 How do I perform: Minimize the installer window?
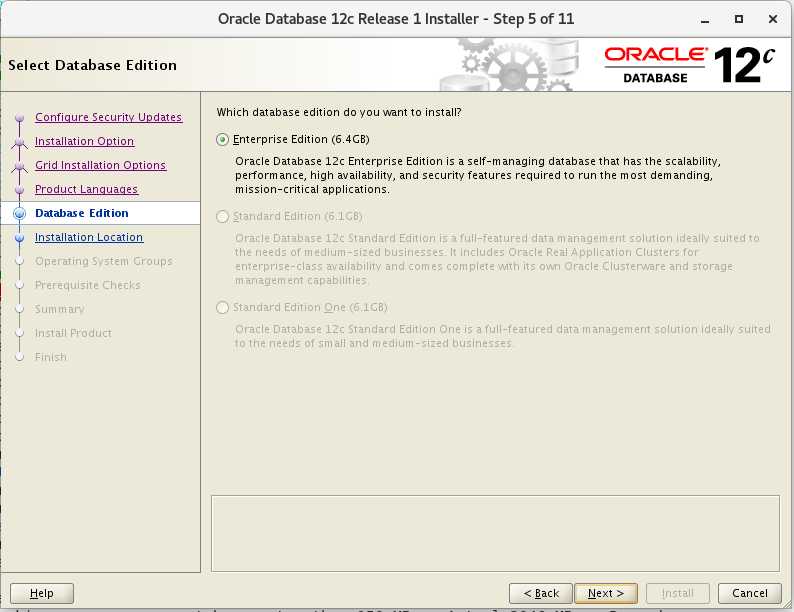pyautogui.click(x=705, y=19)
